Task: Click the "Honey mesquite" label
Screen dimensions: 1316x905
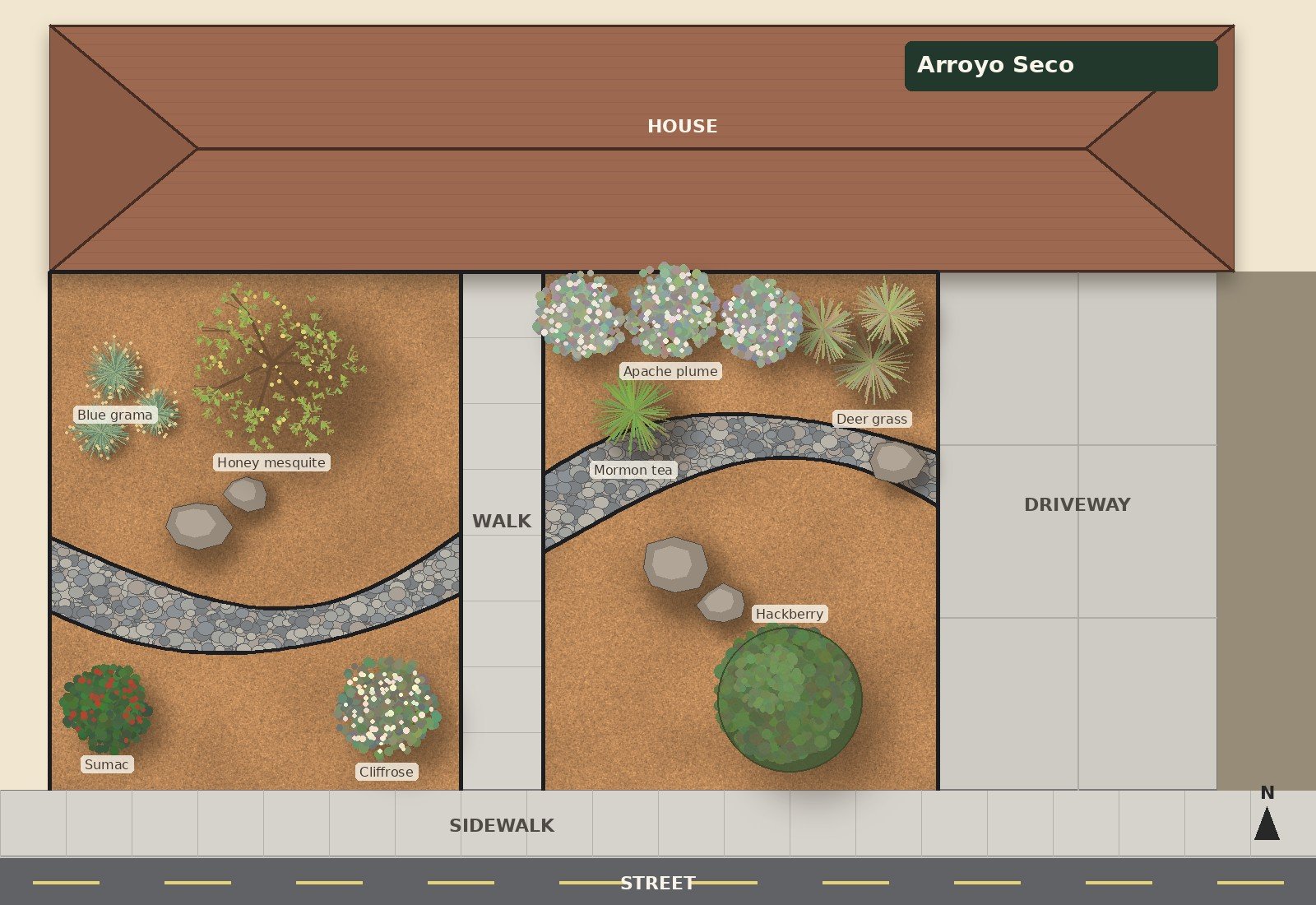Action: tap(271, 462)
